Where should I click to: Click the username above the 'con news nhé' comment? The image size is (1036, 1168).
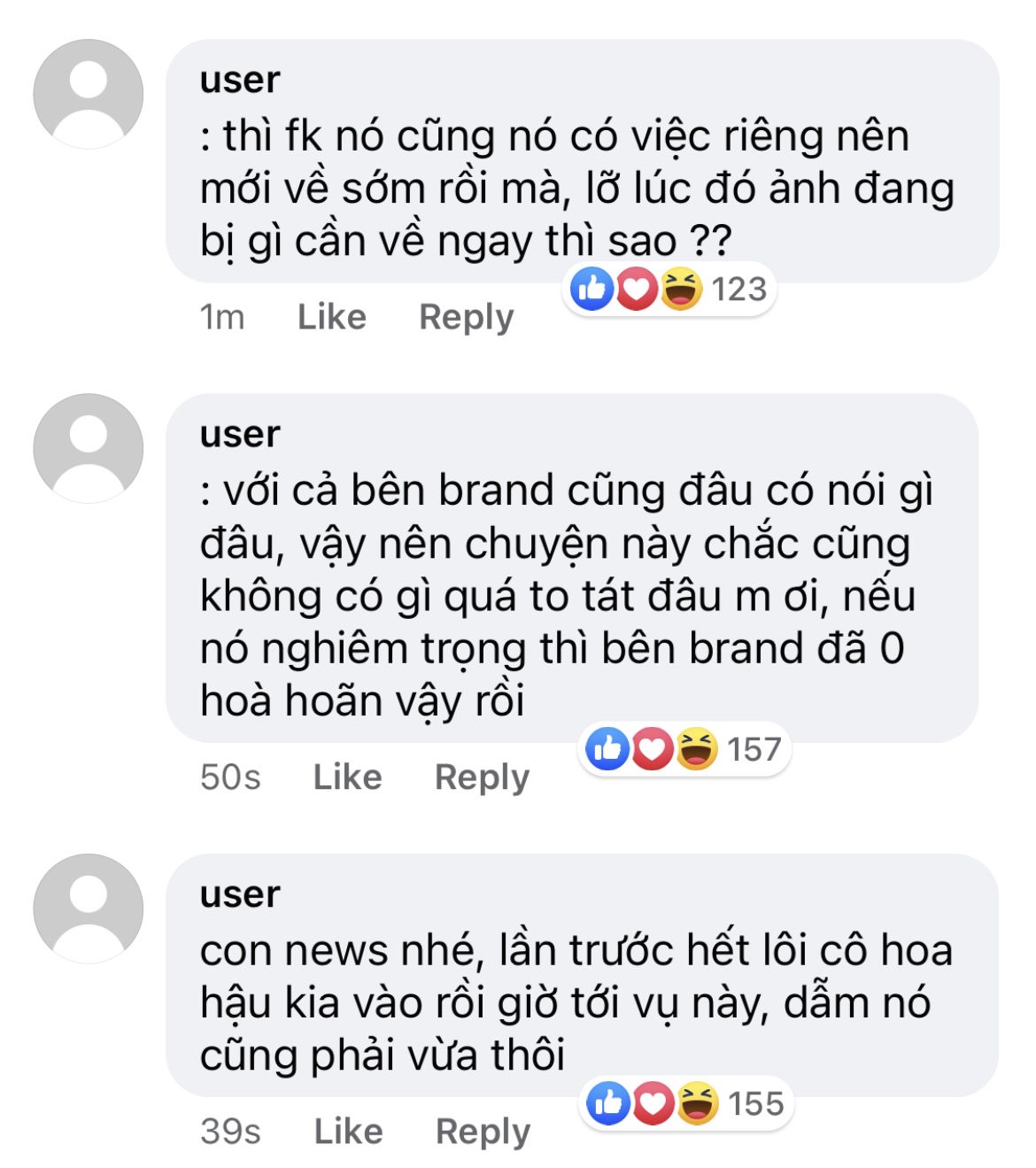240,893
